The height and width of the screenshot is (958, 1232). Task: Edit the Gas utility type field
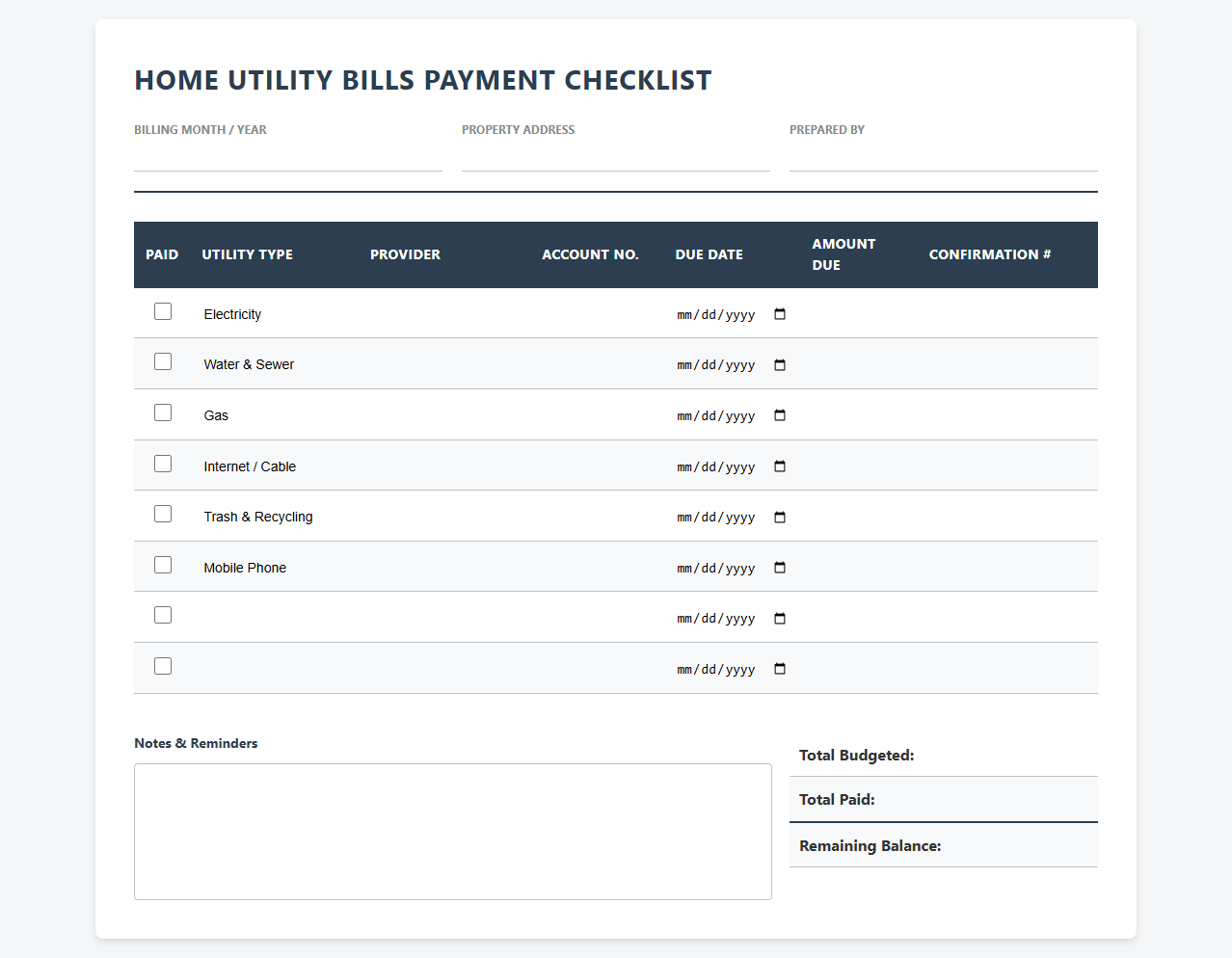275,415
